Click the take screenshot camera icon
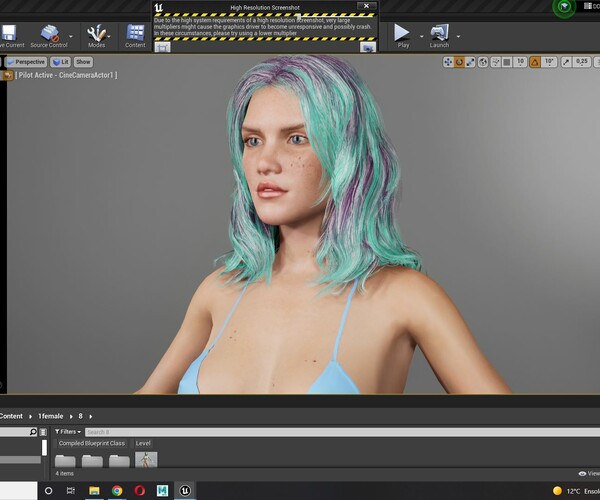 368,47
